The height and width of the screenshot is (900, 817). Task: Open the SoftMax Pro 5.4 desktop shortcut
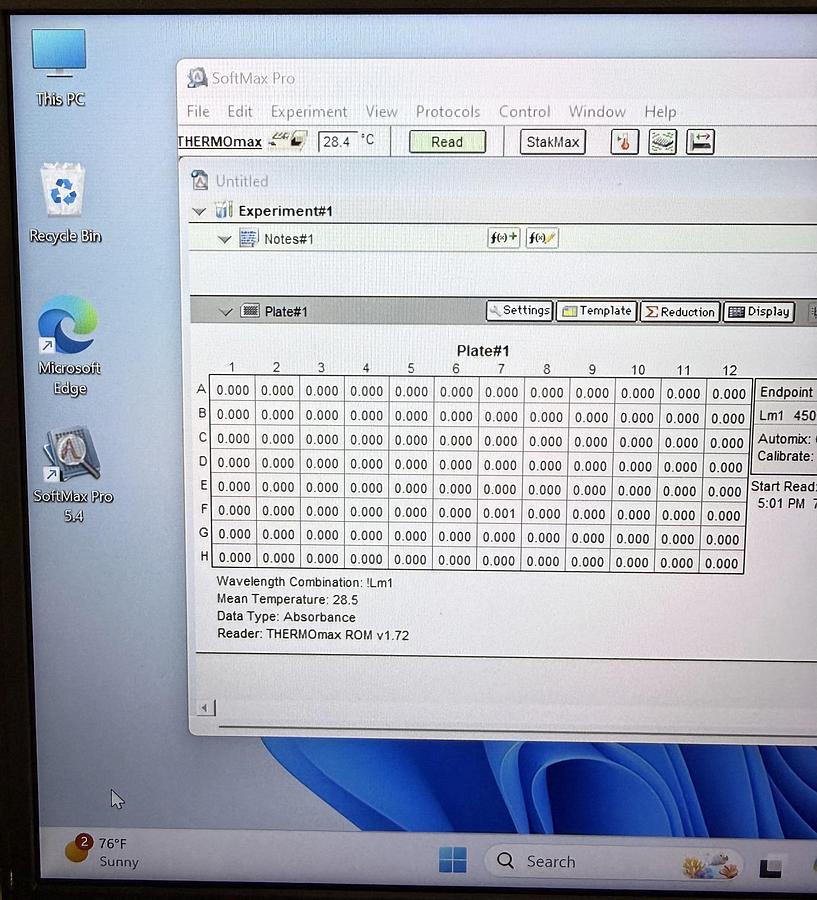pyautogui.click(x=73, y=474)
